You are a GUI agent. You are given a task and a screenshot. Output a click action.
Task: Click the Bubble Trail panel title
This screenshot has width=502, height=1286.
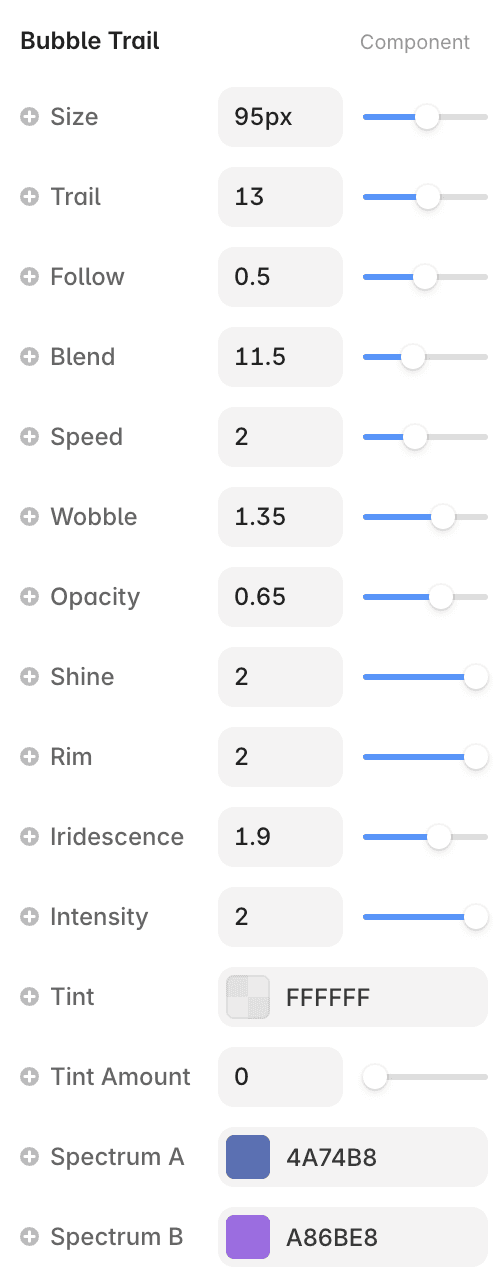click(x=90, y=41)
